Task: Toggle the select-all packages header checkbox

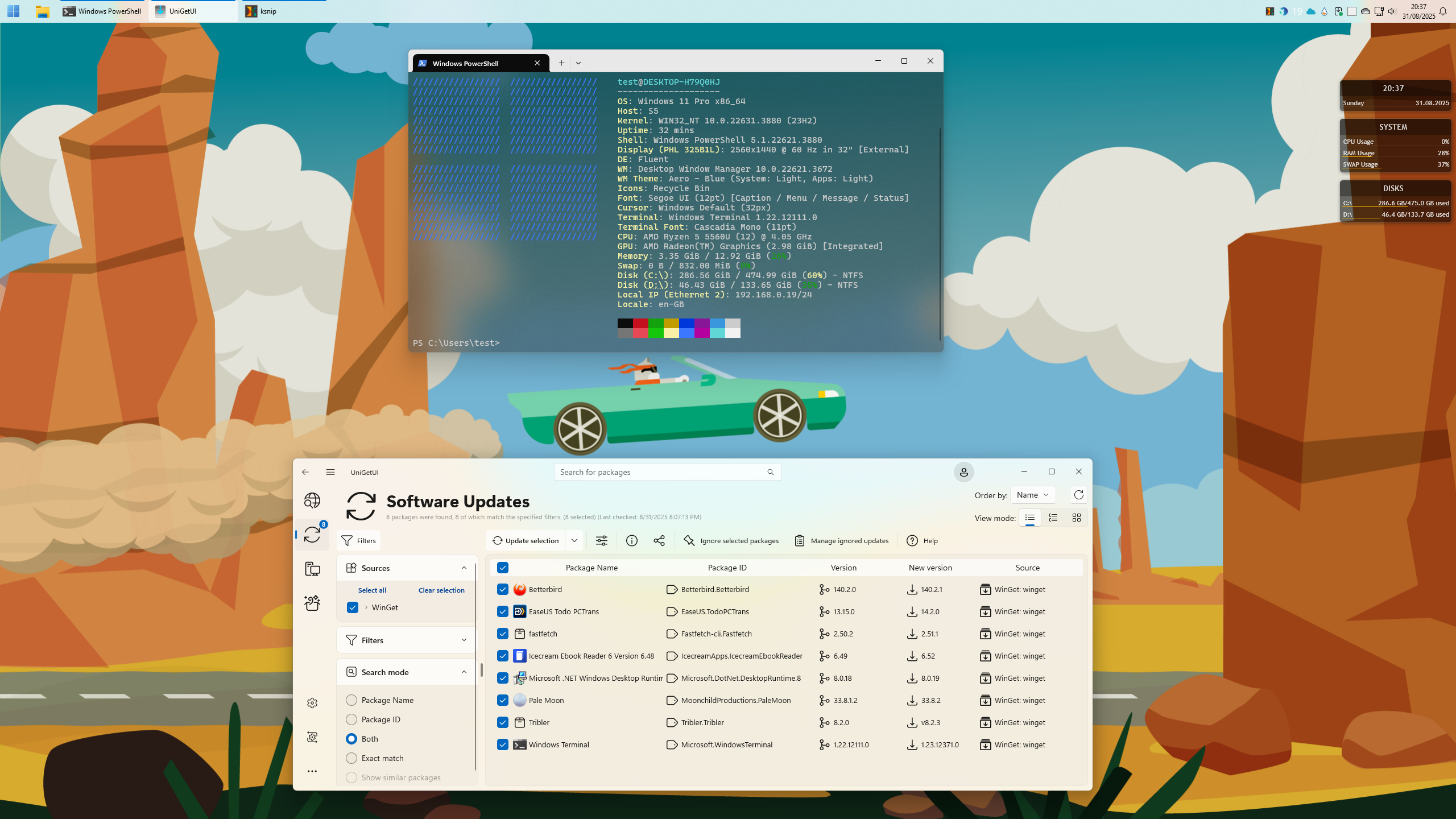Action: pos(503,568)
